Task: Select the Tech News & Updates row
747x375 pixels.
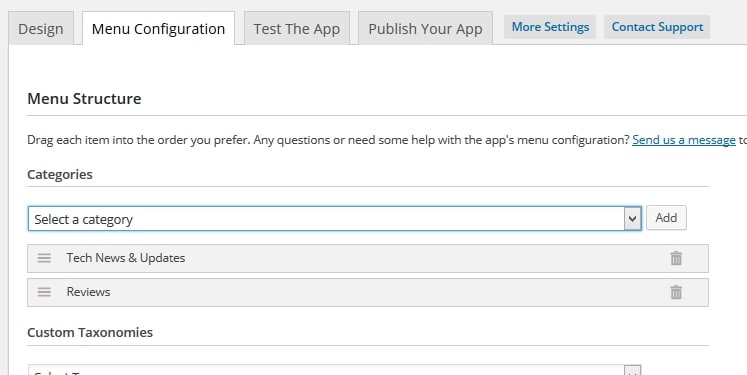Action: coord(368,258)
